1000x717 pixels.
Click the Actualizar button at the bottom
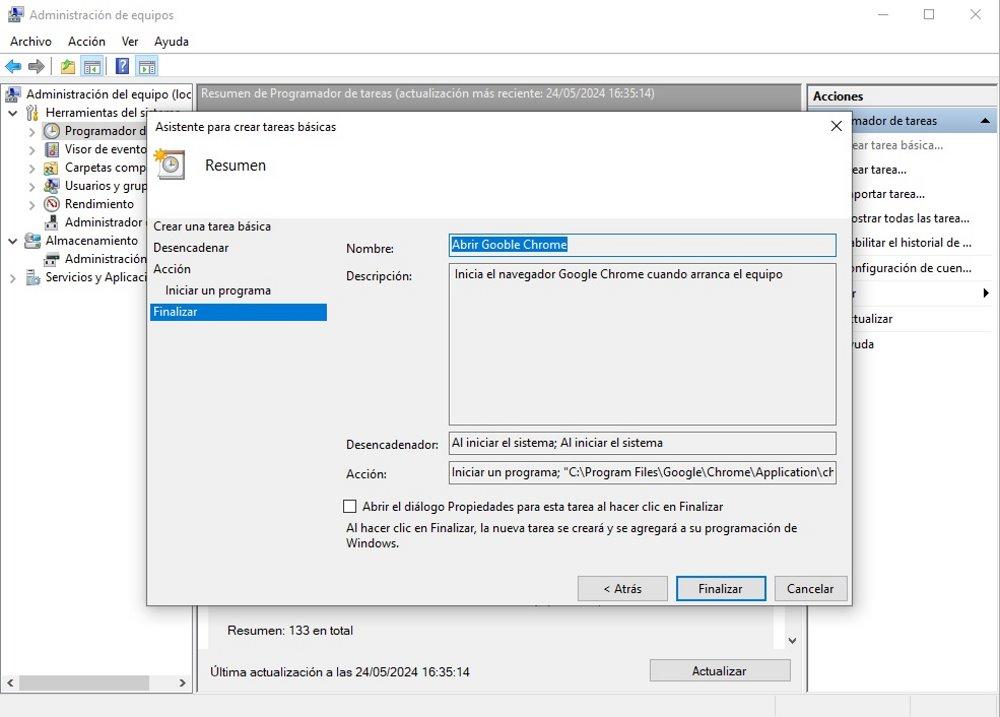click(720, 670)
